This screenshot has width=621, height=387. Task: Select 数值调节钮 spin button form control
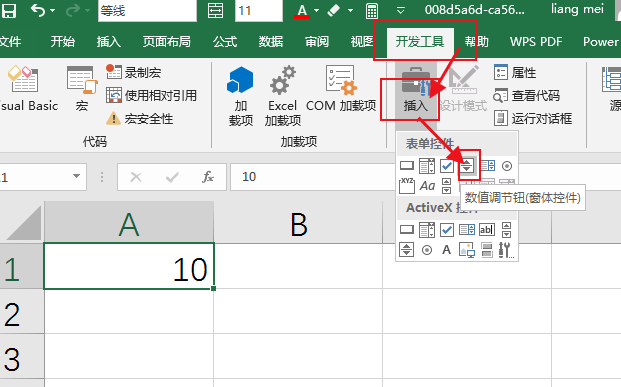467,166
